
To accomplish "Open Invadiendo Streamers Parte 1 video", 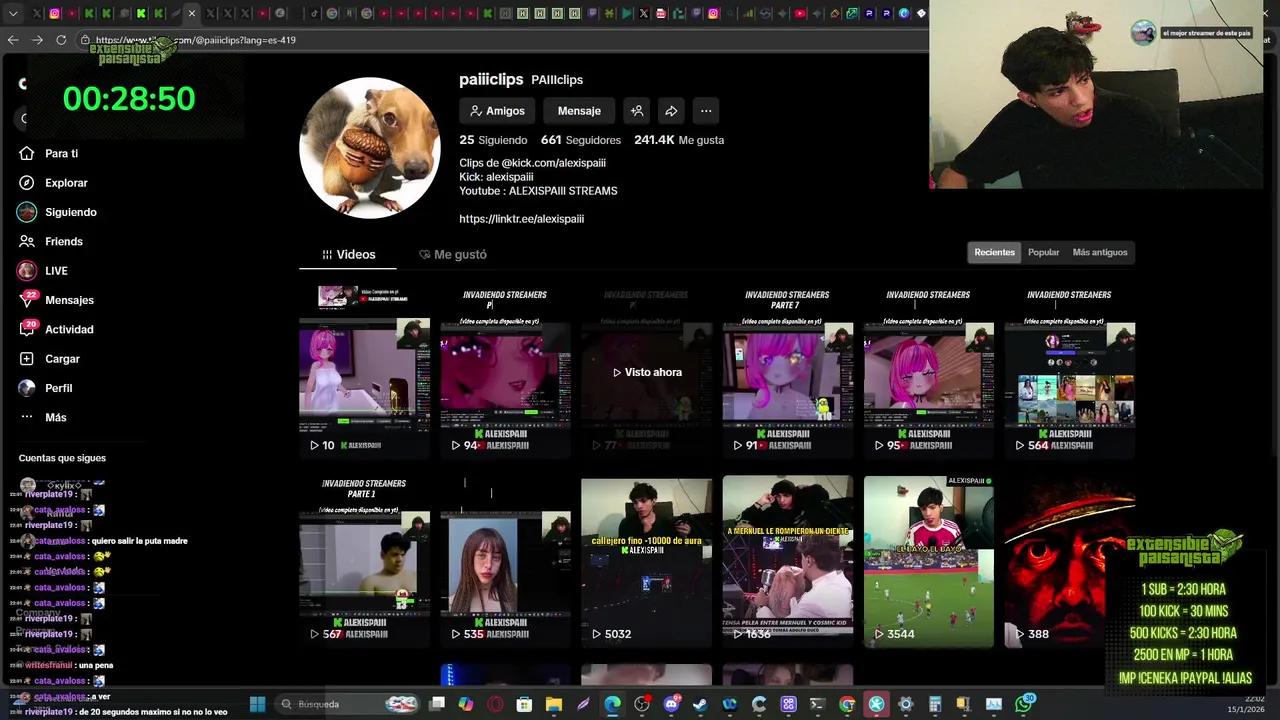I will click(x=364, y=561).
